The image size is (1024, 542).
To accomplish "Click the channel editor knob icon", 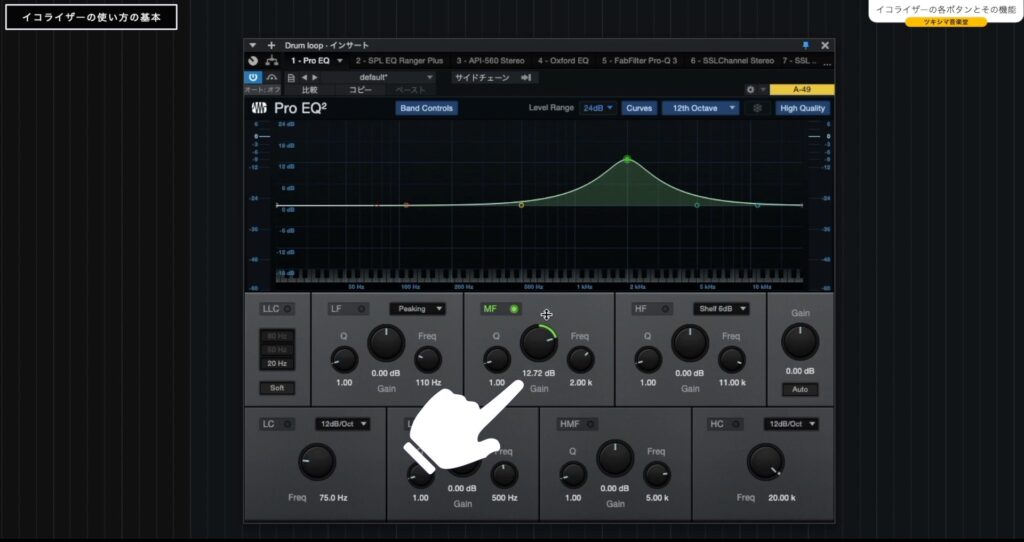I will [253, 61].
